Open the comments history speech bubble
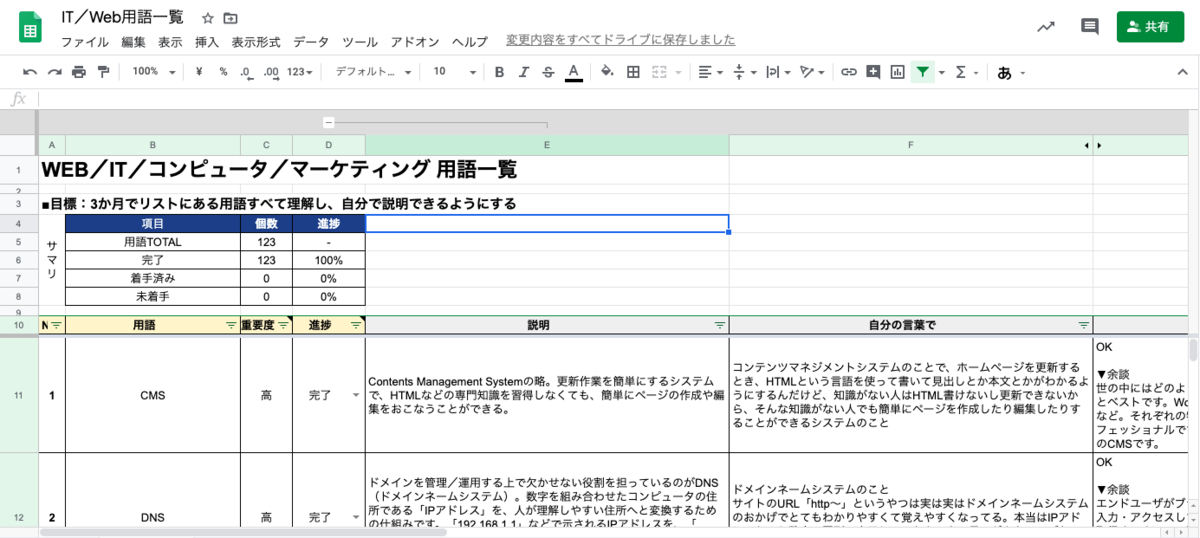Image resolution: width=1200 pixels, height=538 pixels. (x=1090, y=27)
